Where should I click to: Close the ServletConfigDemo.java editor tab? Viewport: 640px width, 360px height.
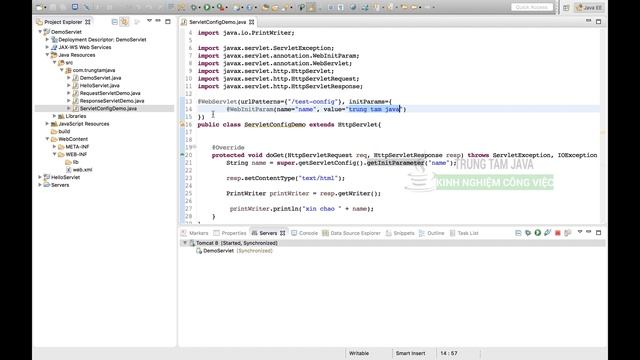(x=251, y=22)
